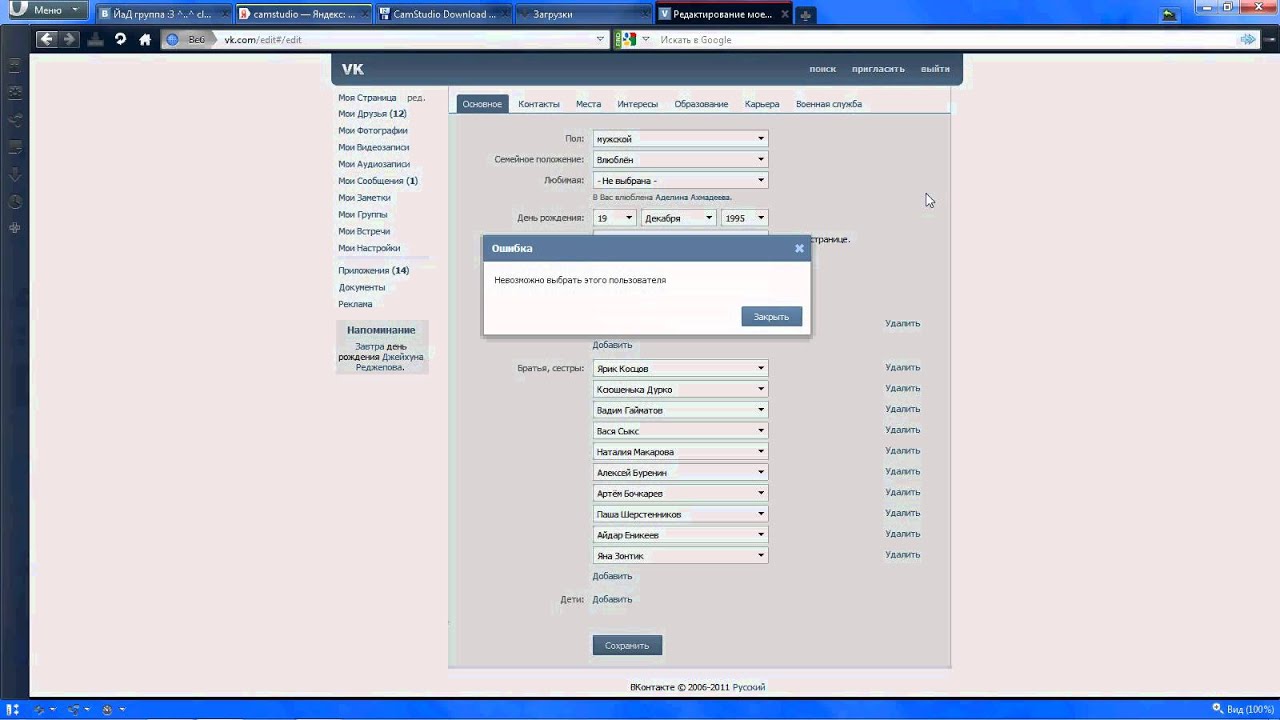Toggle the panel icon at status bar left

click(x=14, y=709)
